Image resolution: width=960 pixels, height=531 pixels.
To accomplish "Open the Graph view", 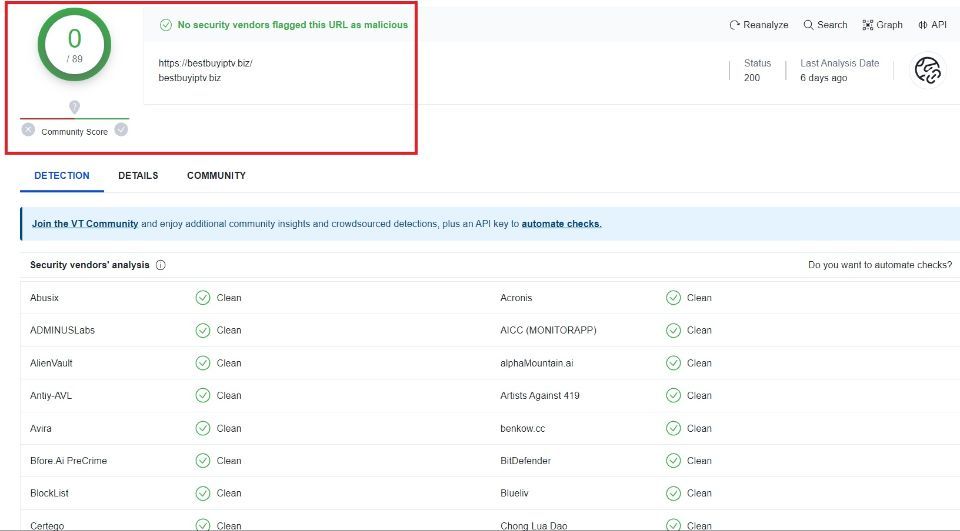I will [882, 25].
